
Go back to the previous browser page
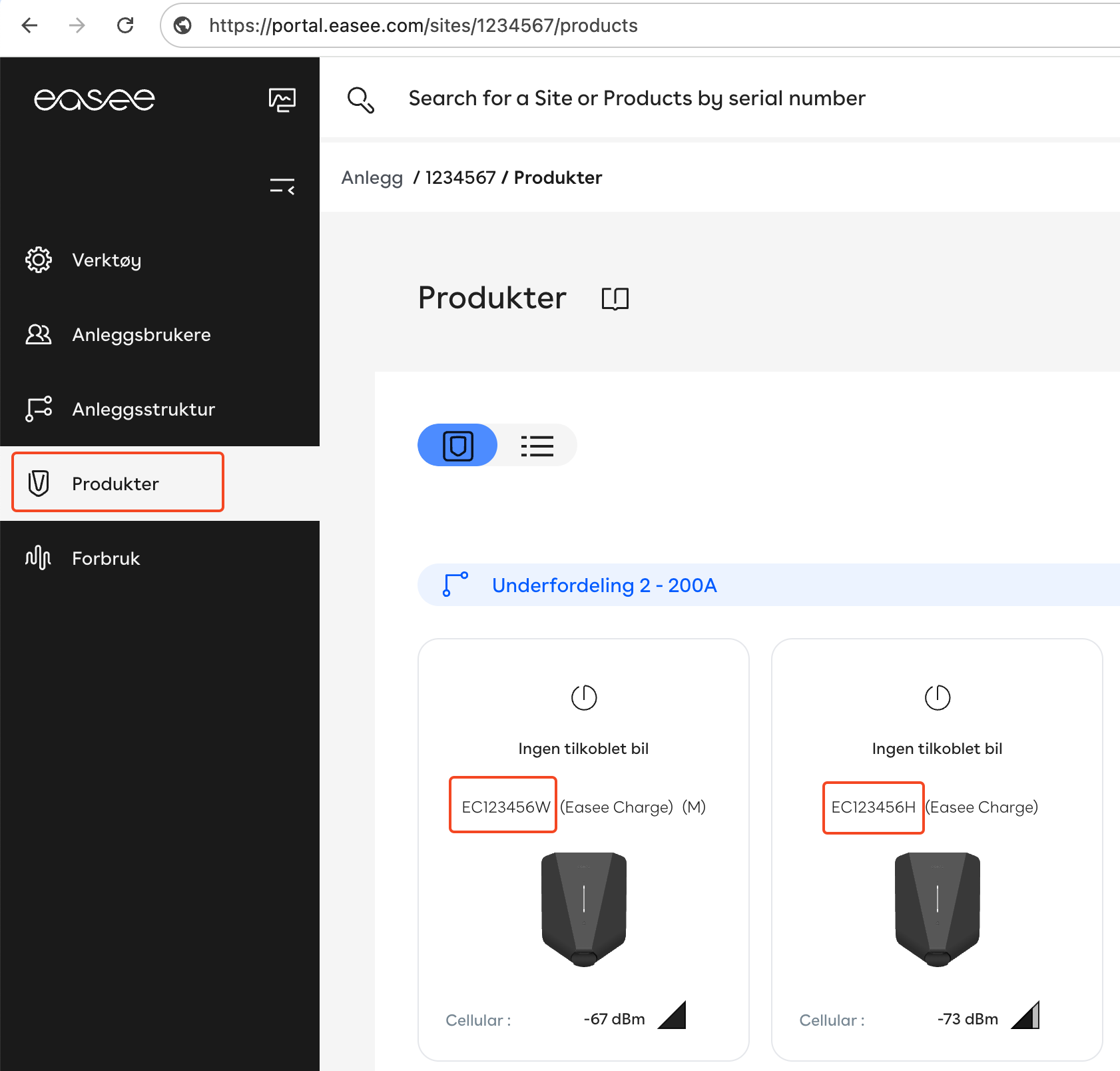(x=30, y=25)
